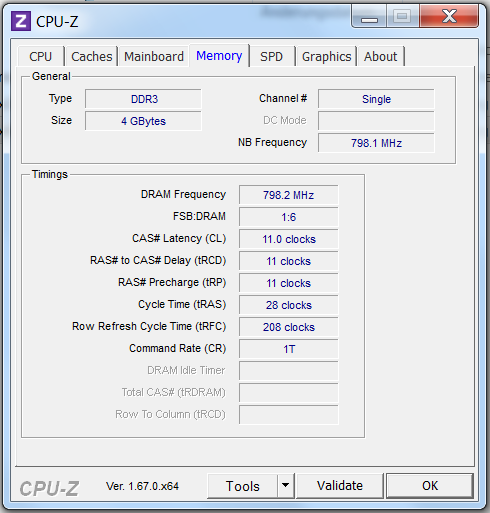
Task: Click the Row Refresh Cycle Time (tRFC) label
Action: [149, 326]
